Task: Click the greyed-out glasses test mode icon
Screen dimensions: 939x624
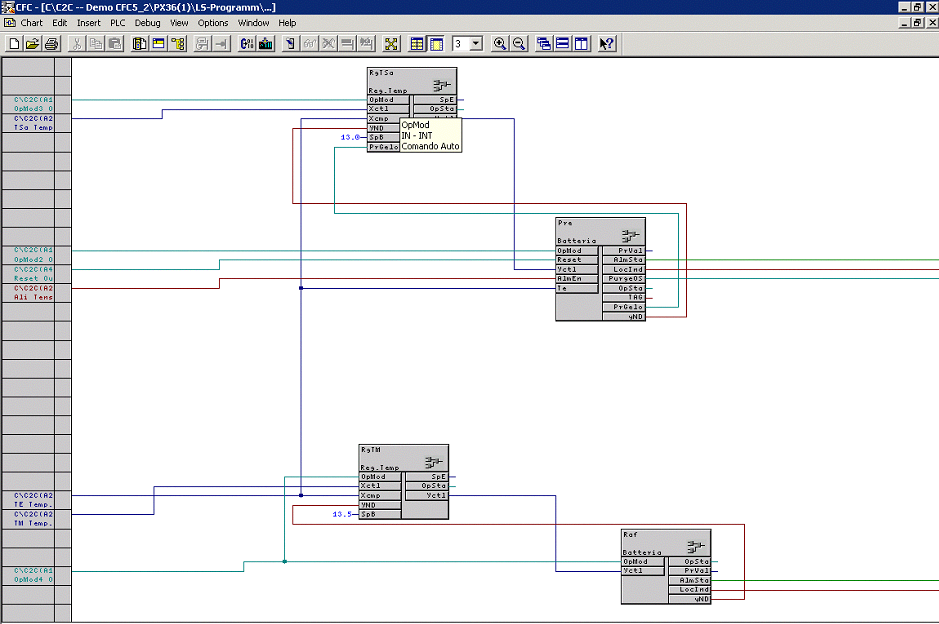Action: 310,44
